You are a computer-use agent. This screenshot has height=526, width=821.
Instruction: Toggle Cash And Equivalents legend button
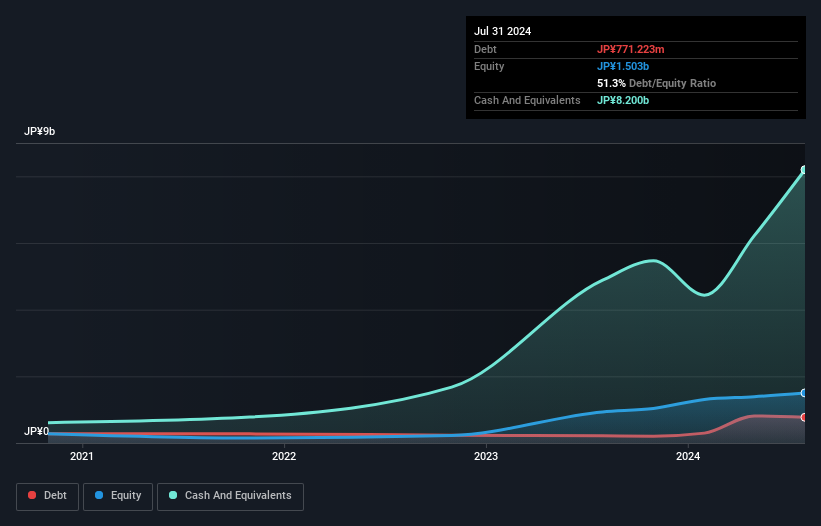pyautogui.click(x=230, y=496)
